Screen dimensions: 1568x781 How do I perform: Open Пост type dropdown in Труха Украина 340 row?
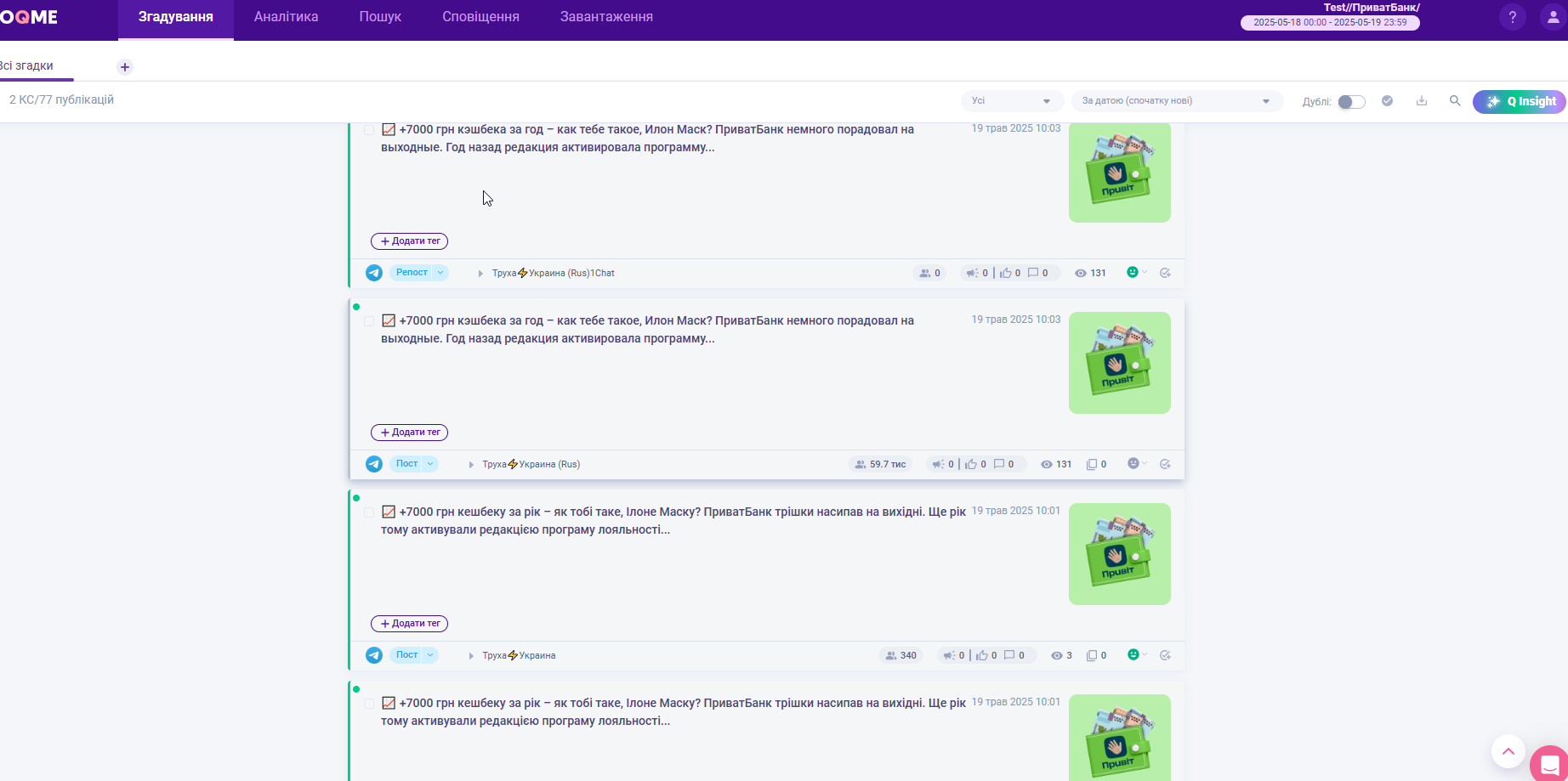click(430, 655)
